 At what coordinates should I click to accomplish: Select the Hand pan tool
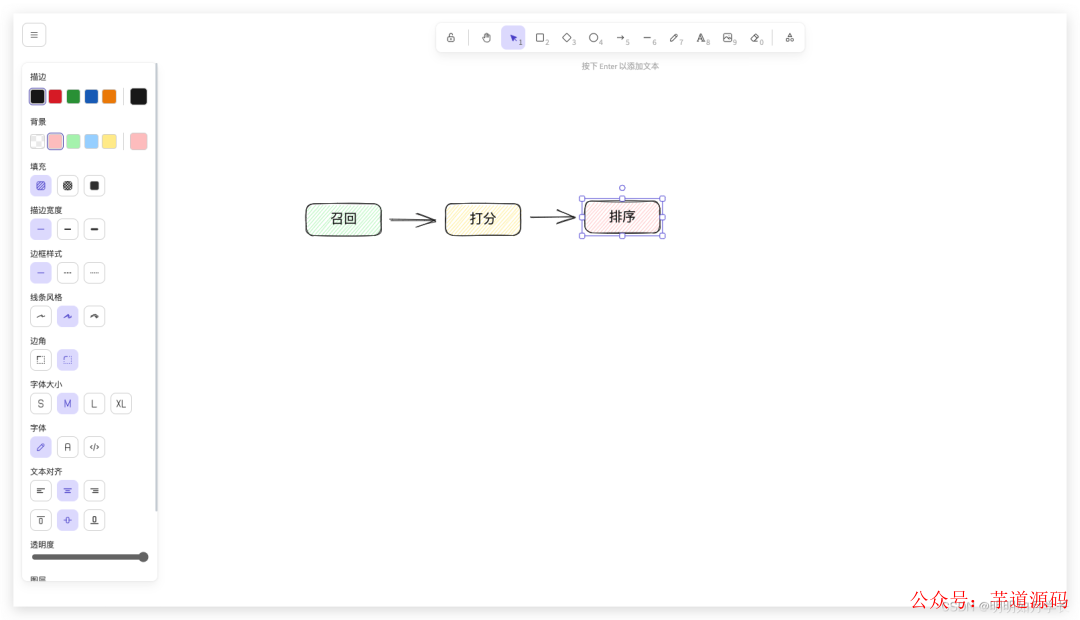click(486, 38)
